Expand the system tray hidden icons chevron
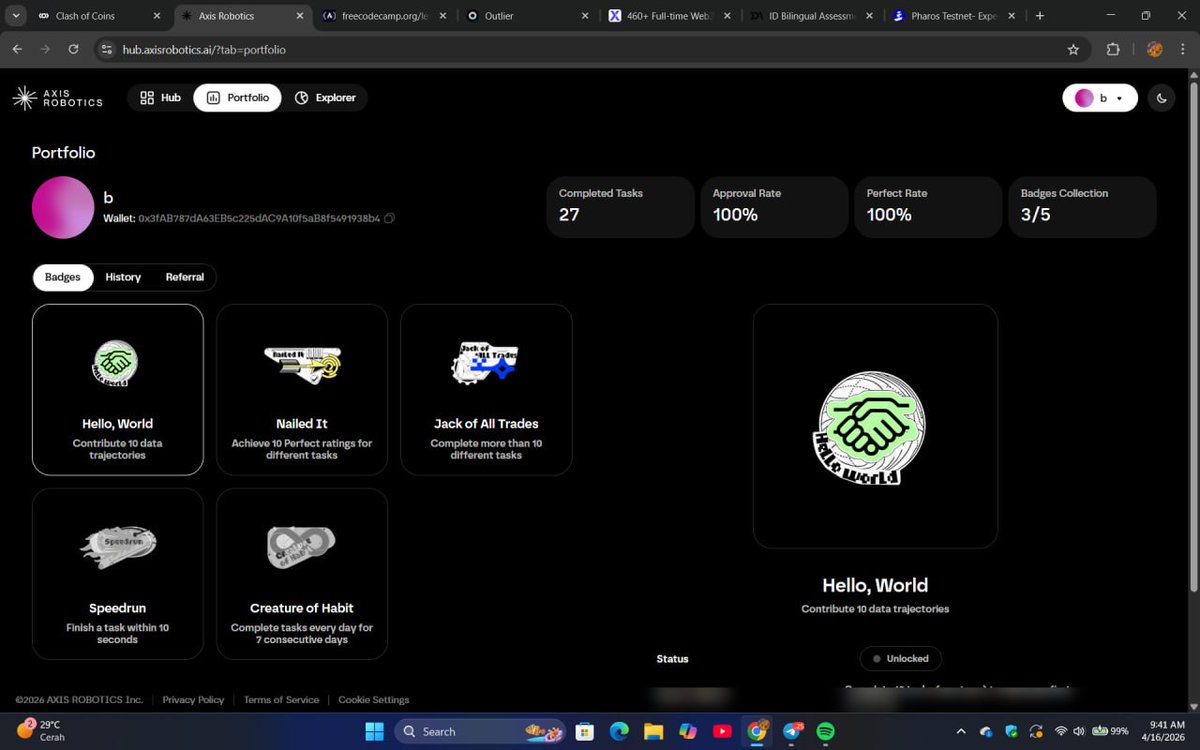Screen dimensions: 1200x750 click(x=961, y=731)
